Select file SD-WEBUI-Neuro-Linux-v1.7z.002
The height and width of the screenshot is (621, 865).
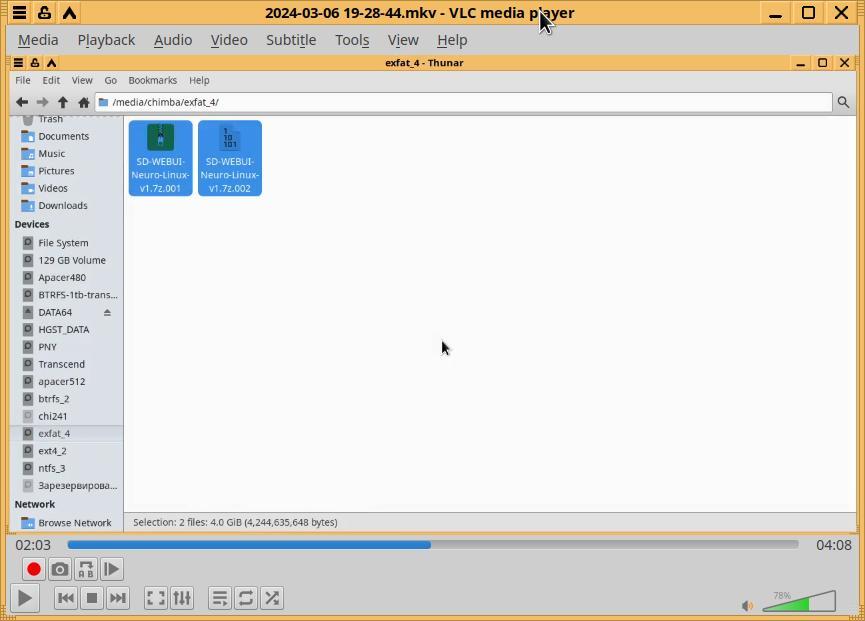230,158
